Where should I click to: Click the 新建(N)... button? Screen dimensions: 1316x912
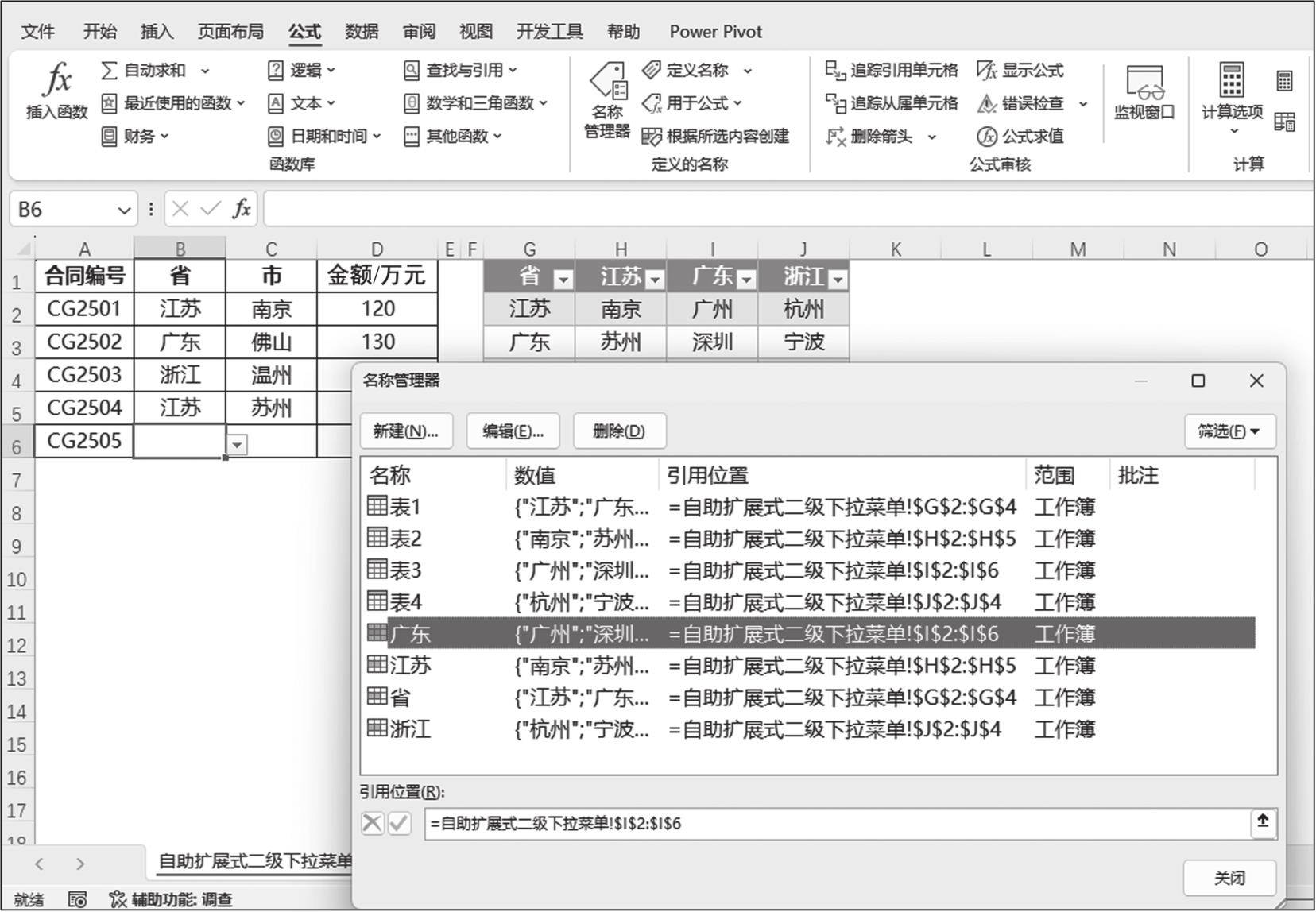click(405, 431)
